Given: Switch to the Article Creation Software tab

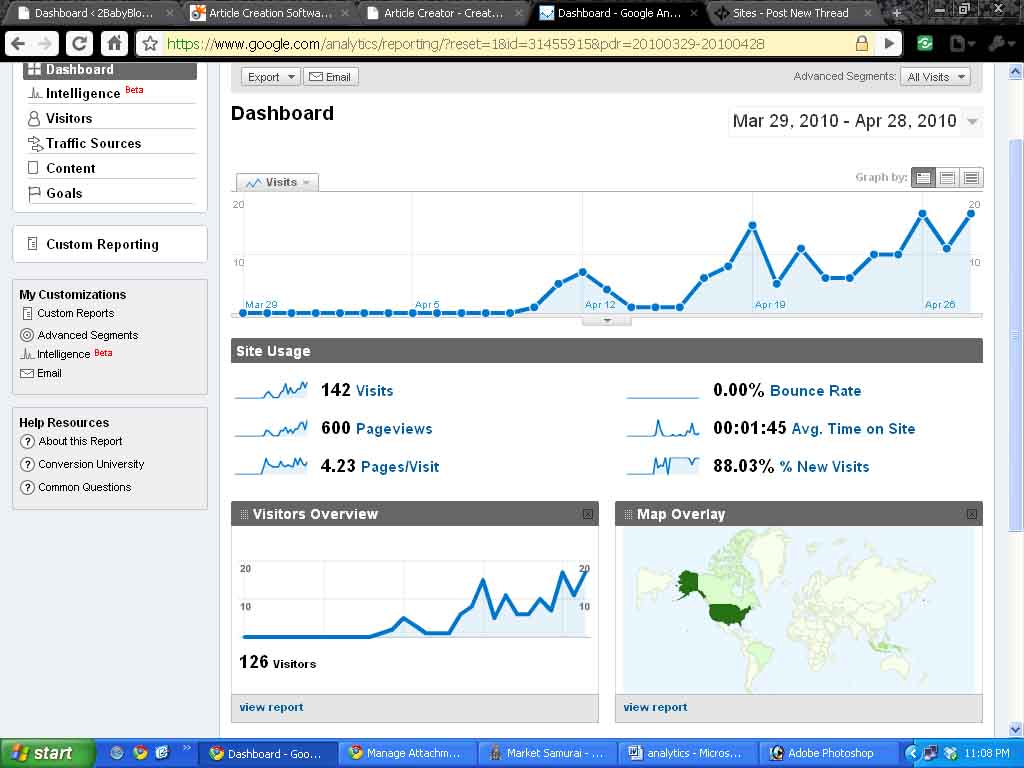Looking at the screenshot, I should [269, 12].
